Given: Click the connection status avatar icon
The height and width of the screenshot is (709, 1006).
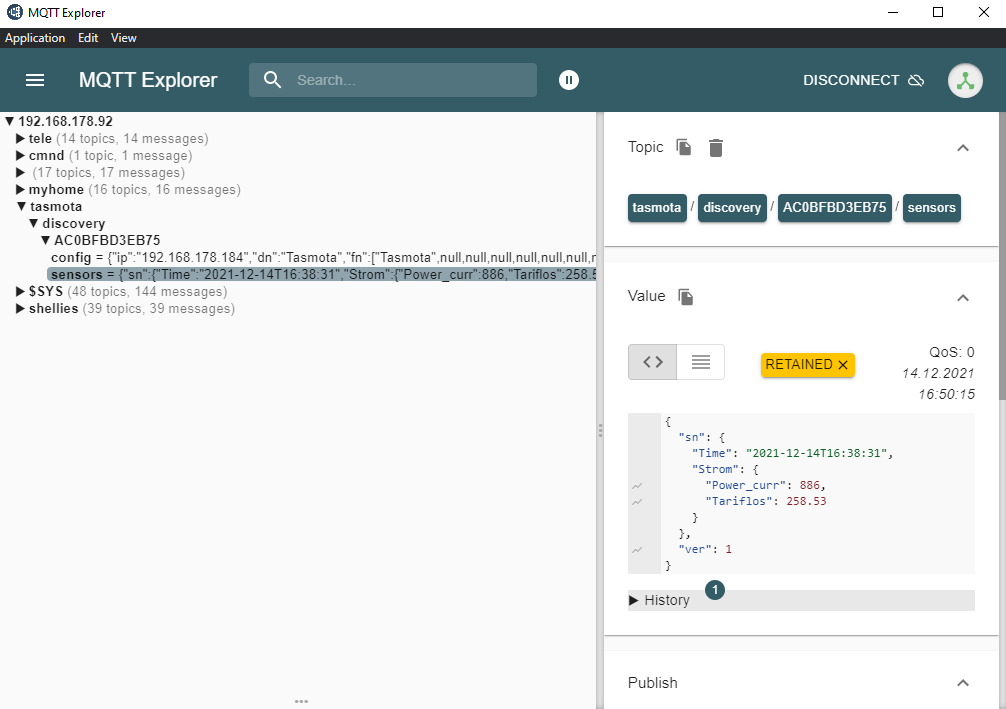Looking at the screenshot, I should (965, 81).
